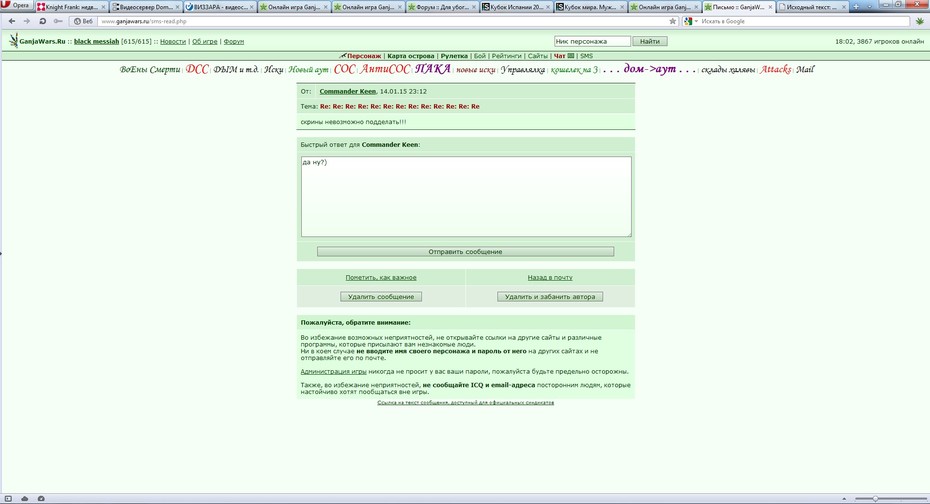Open the ПАКА custom link

click(x=432, y=69)
